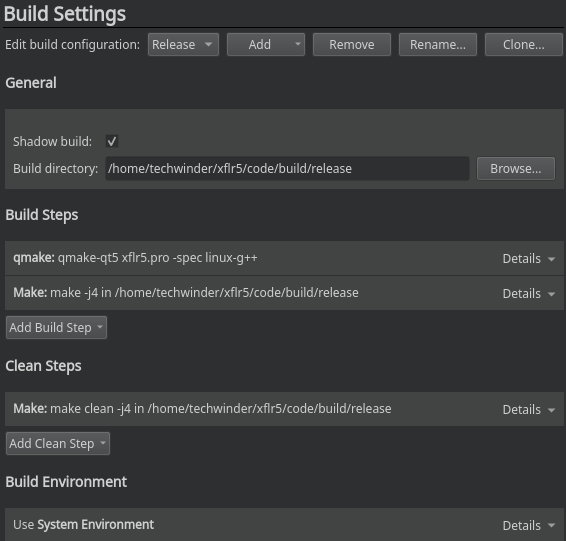The height and width of the screenshot is (541, 566).
Task: Click the arrow icon beside qmake Details
Action: click(x=551, y=259)
